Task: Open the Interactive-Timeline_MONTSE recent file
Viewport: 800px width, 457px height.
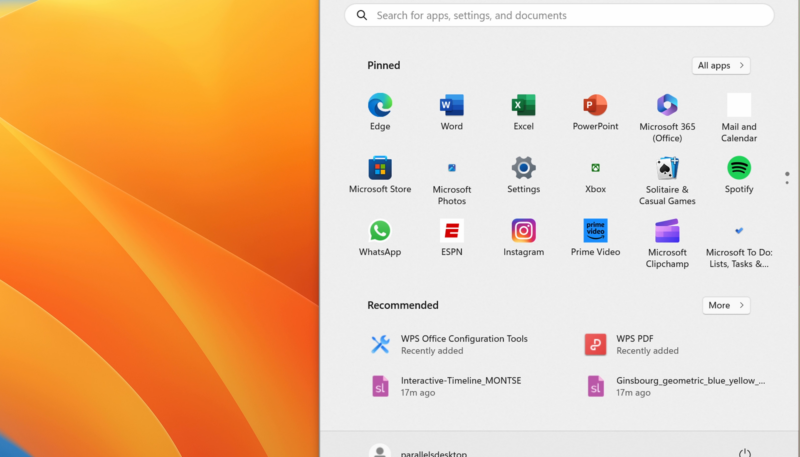Action: (460, 386)
